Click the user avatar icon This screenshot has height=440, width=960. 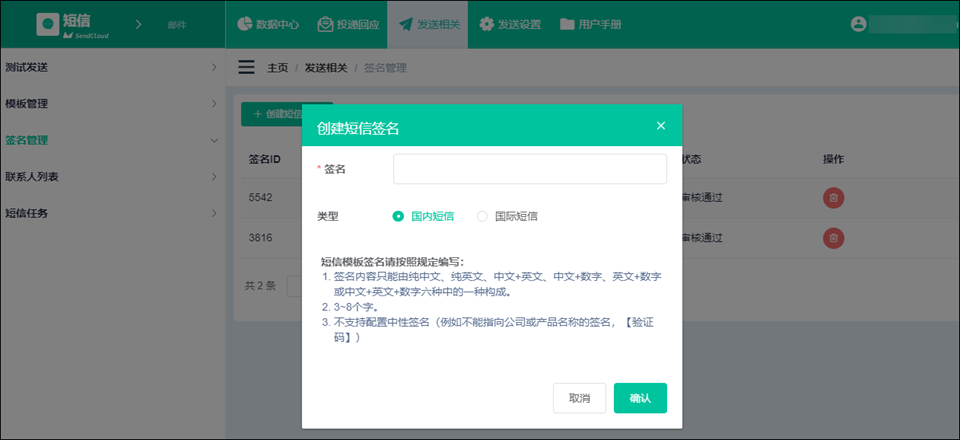coord(857,24)
